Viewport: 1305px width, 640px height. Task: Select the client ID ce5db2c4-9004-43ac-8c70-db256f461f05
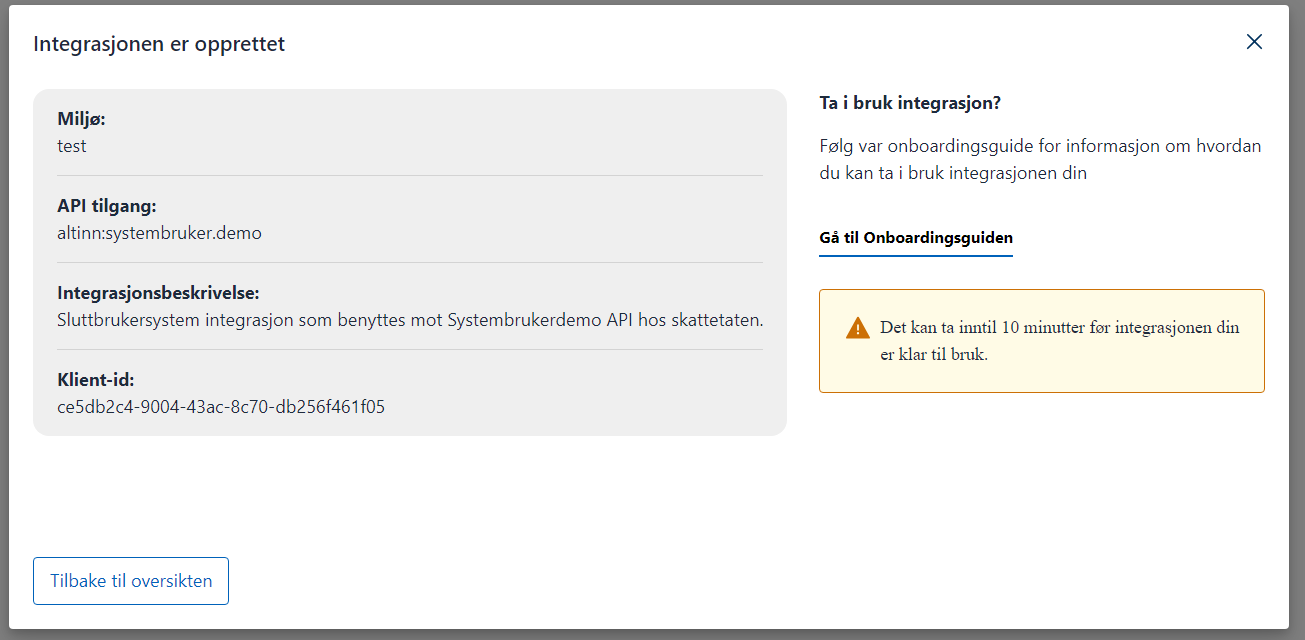(221, 407)
